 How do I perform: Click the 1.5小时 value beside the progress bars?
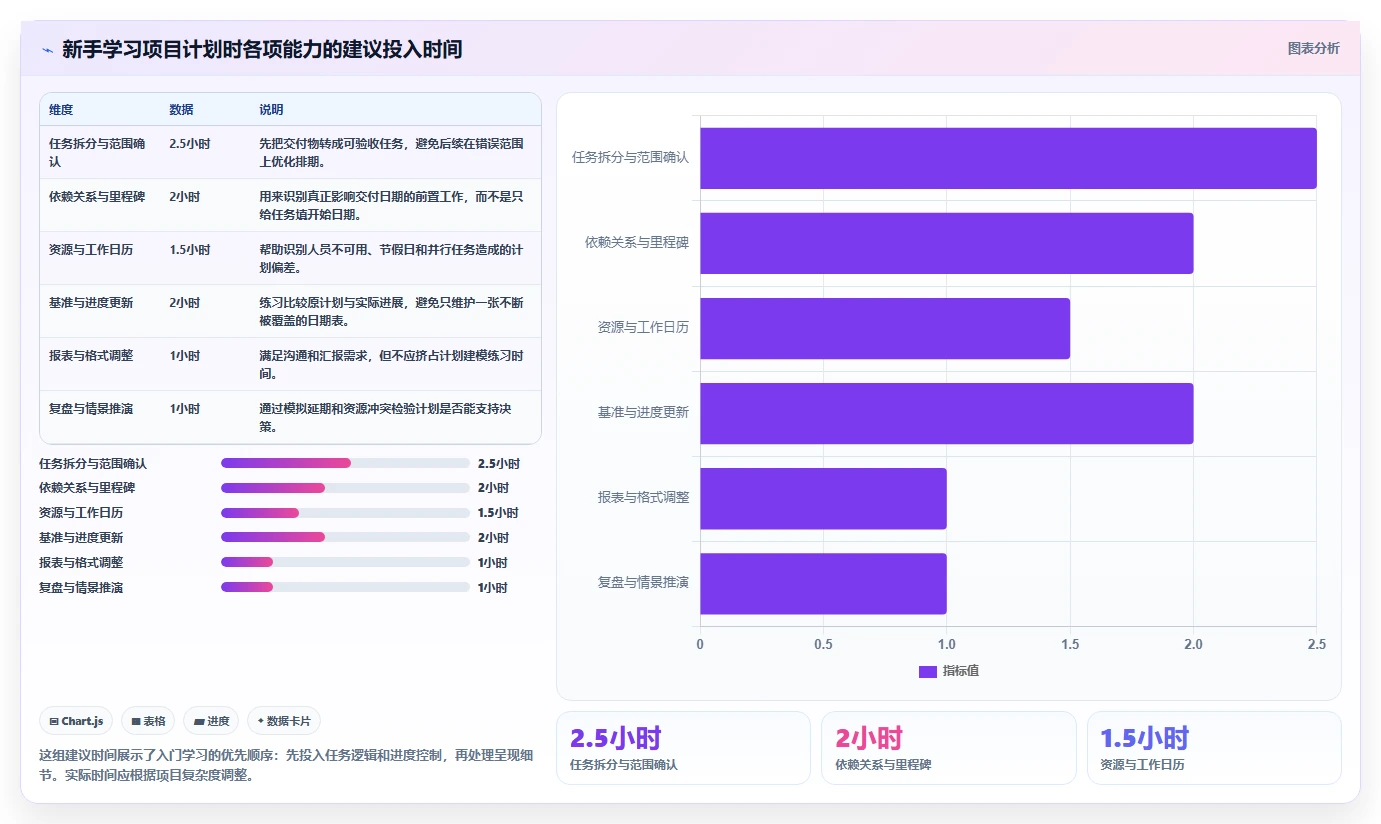[x=499, y=513]
